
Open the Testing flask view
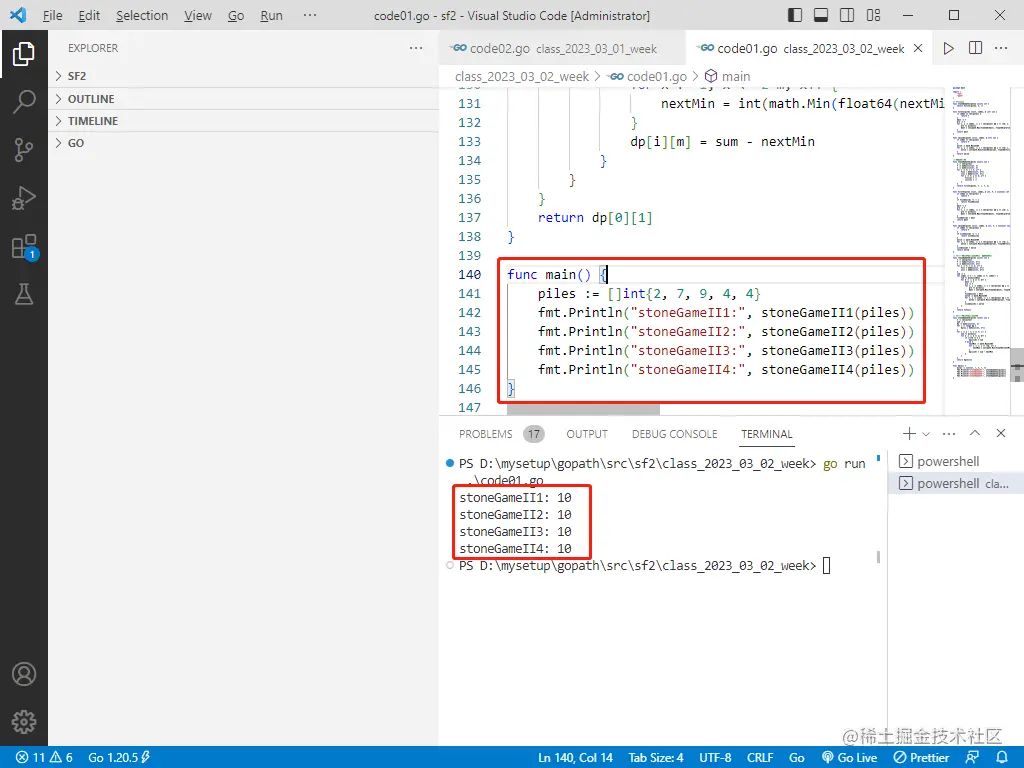click(x=24, y=295)
